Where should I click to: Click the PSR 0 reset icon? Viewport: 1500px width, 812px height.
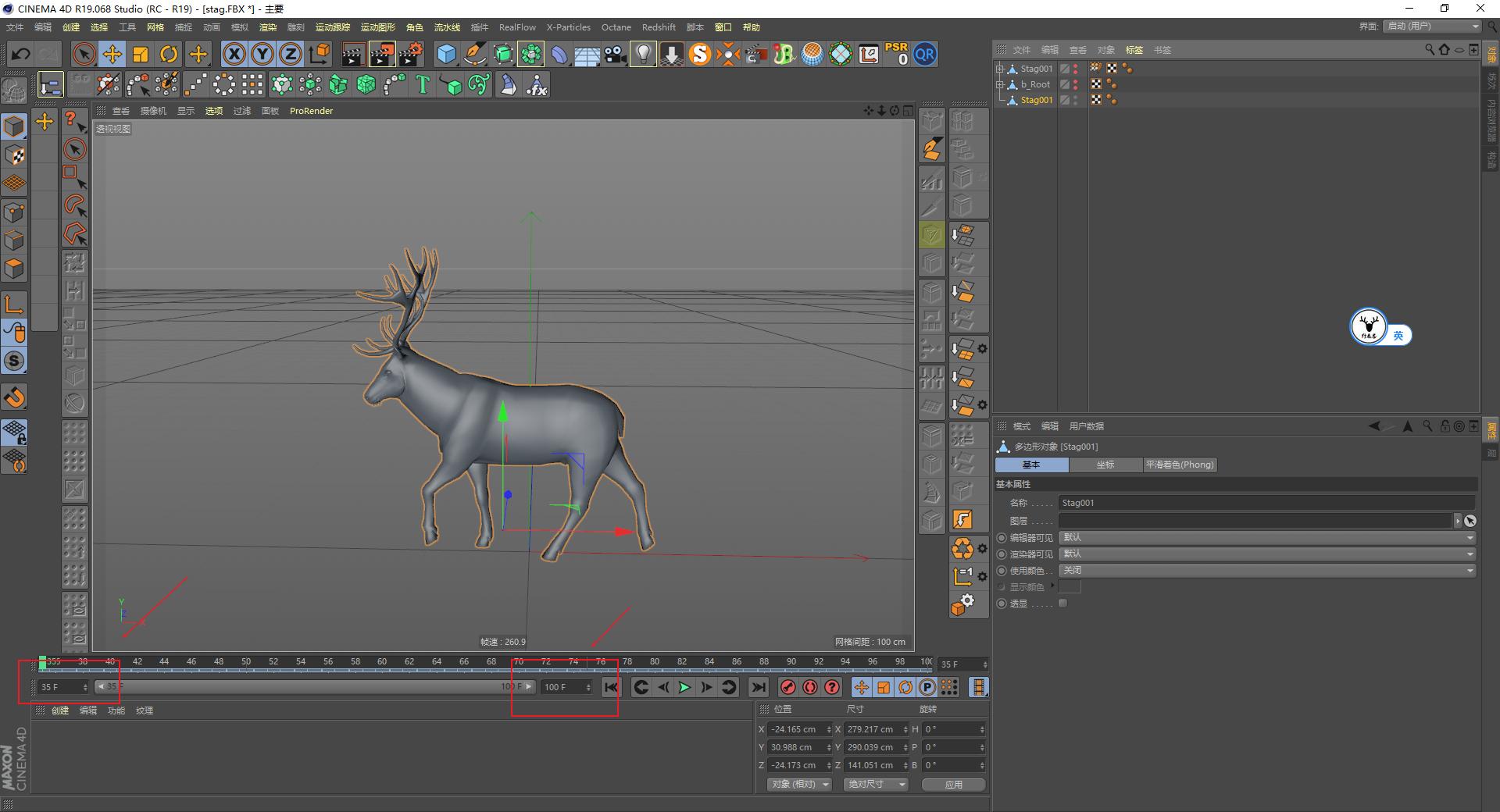pyautogui.click(x=896, y=54)
